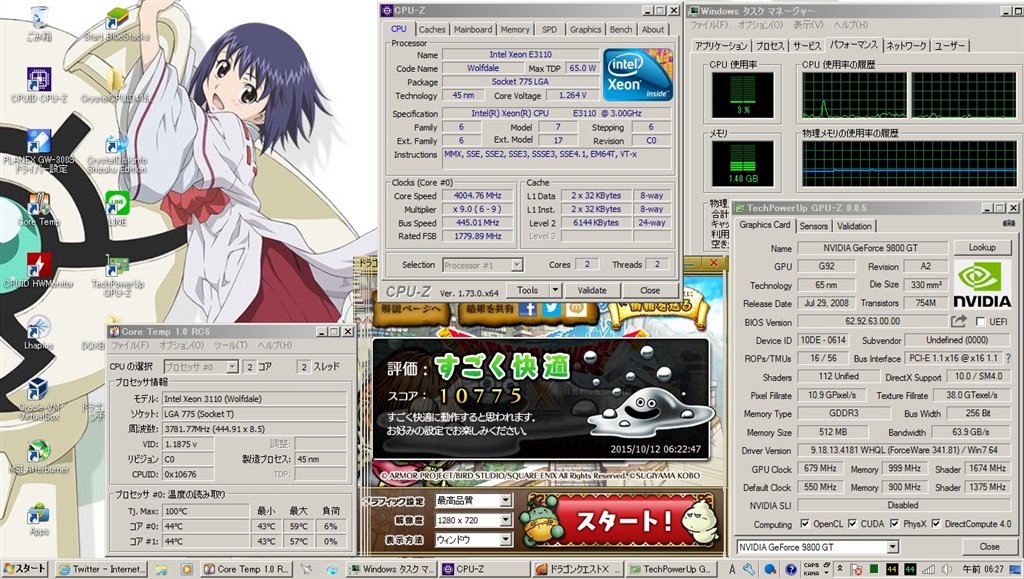
Task: Open PLANEX GW-300S driver settings shortcut
Action: (x=39, y=151)
